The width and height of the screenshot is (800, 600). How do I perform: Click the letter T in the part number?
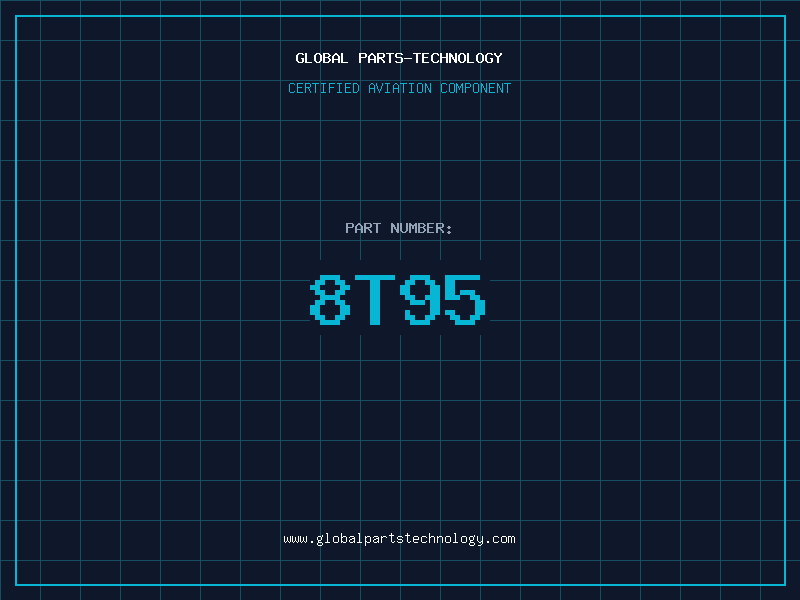coord(375,300)
